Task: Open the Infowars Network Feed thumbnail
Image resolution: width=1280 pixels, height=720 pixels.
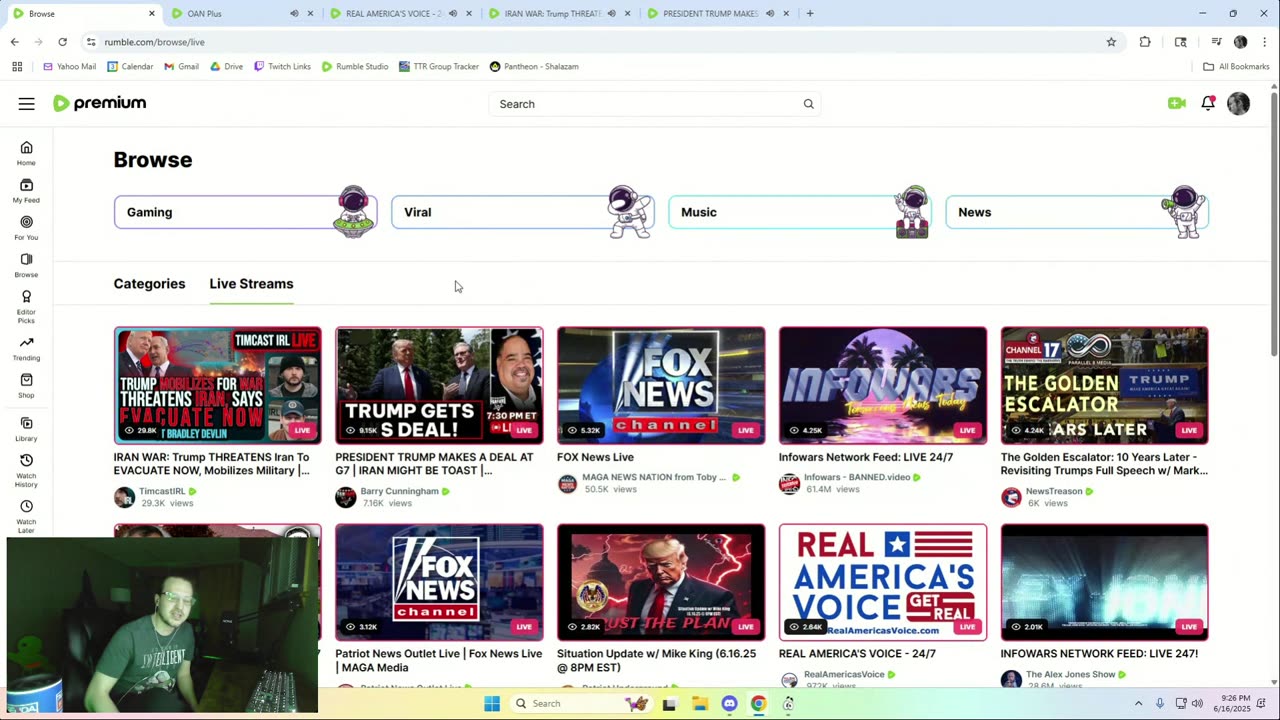Action: click(883, 385)
